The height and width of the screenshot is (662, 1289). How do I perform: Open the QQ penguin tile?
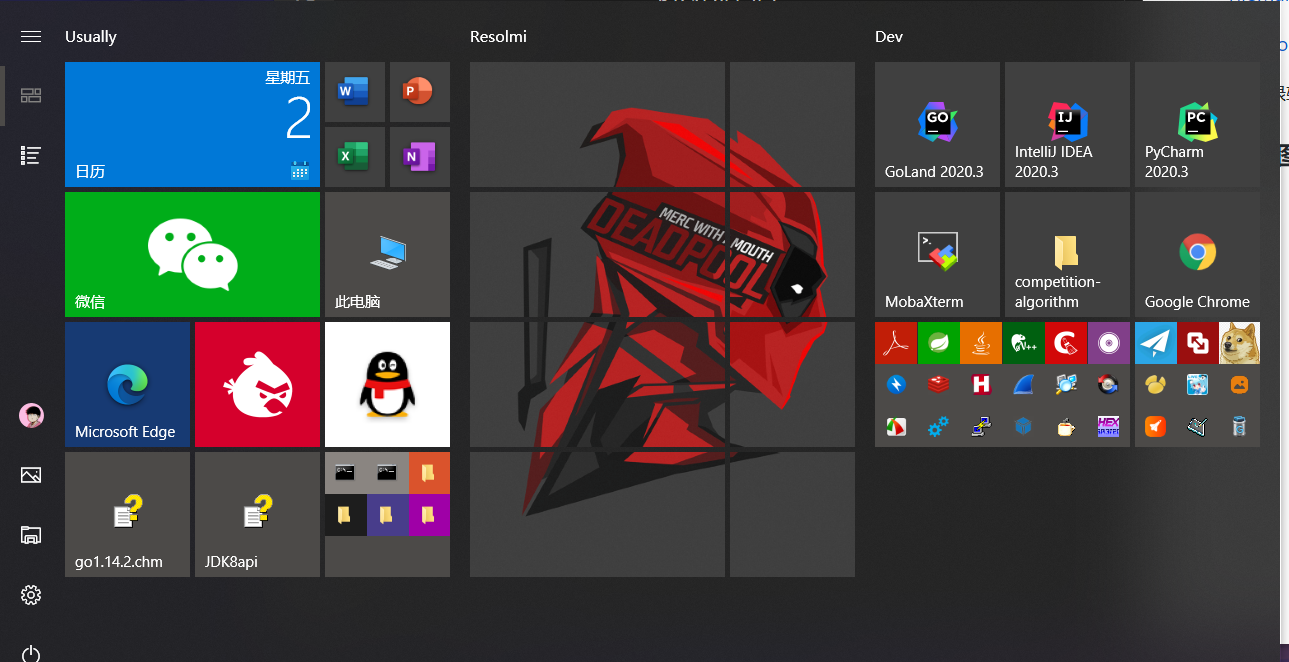point(387,384)
